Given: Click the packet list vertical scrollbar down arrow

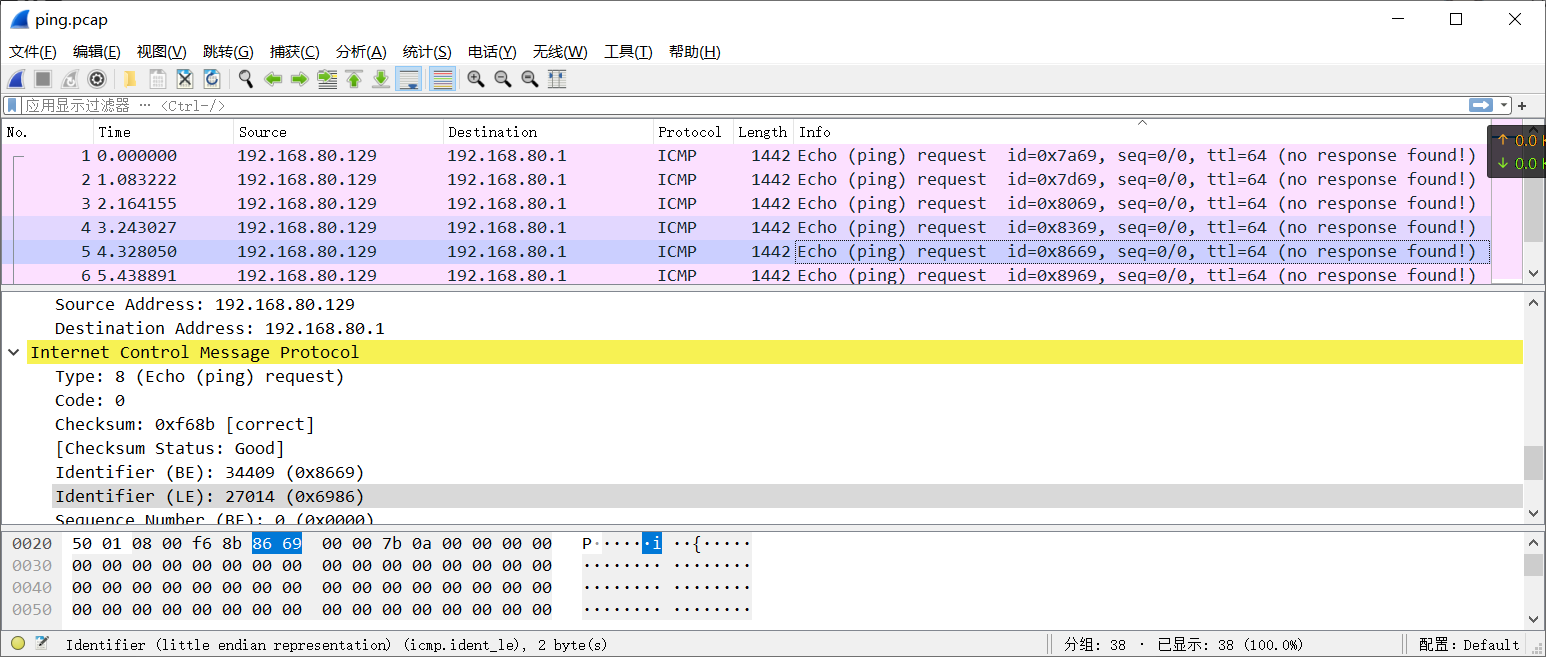Looking at the screenshot, I should coord(1533,273).
